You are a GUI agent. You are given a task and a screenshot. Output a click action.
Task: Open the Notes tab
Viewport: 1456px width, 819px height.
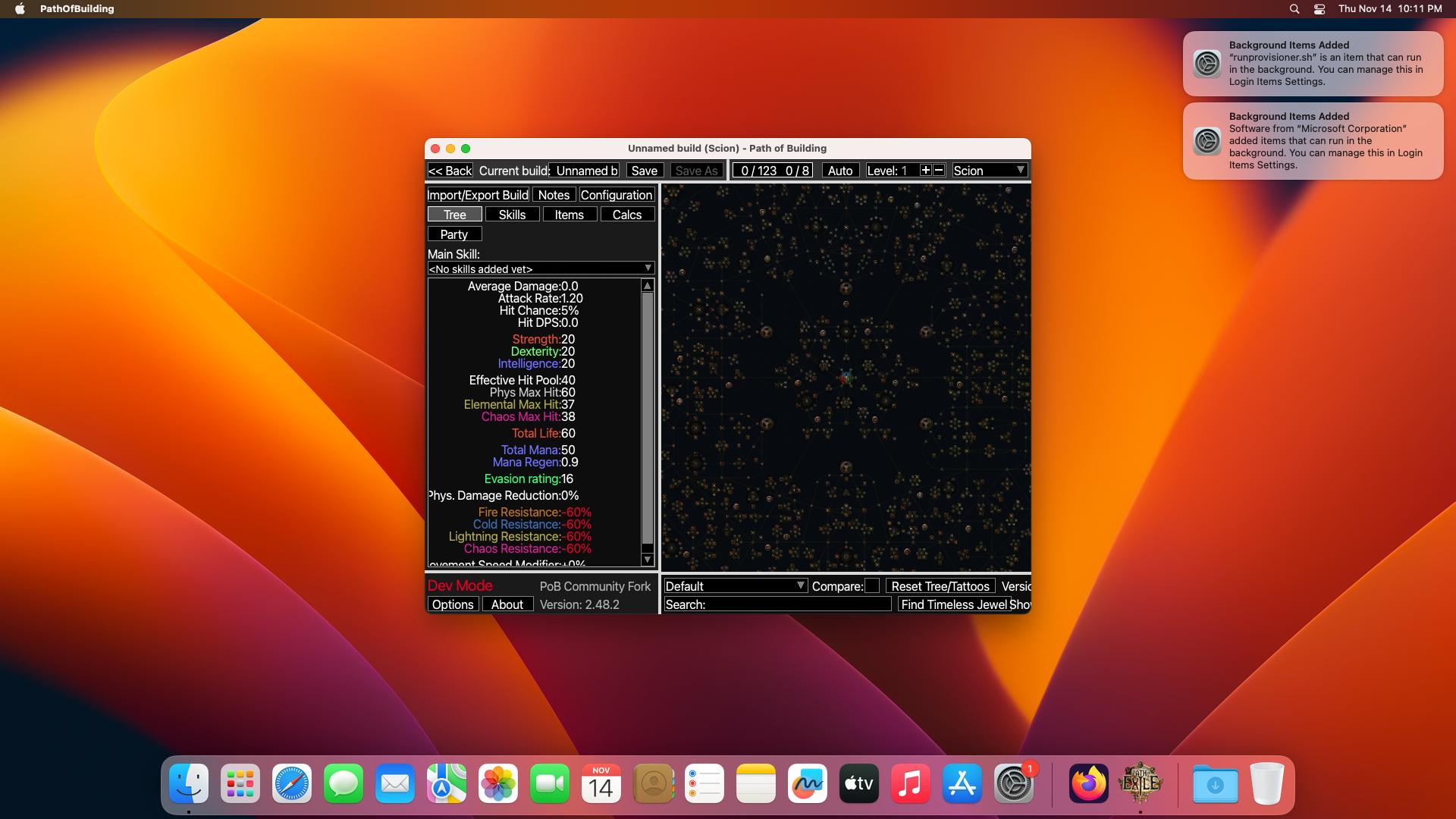(554, 195)
